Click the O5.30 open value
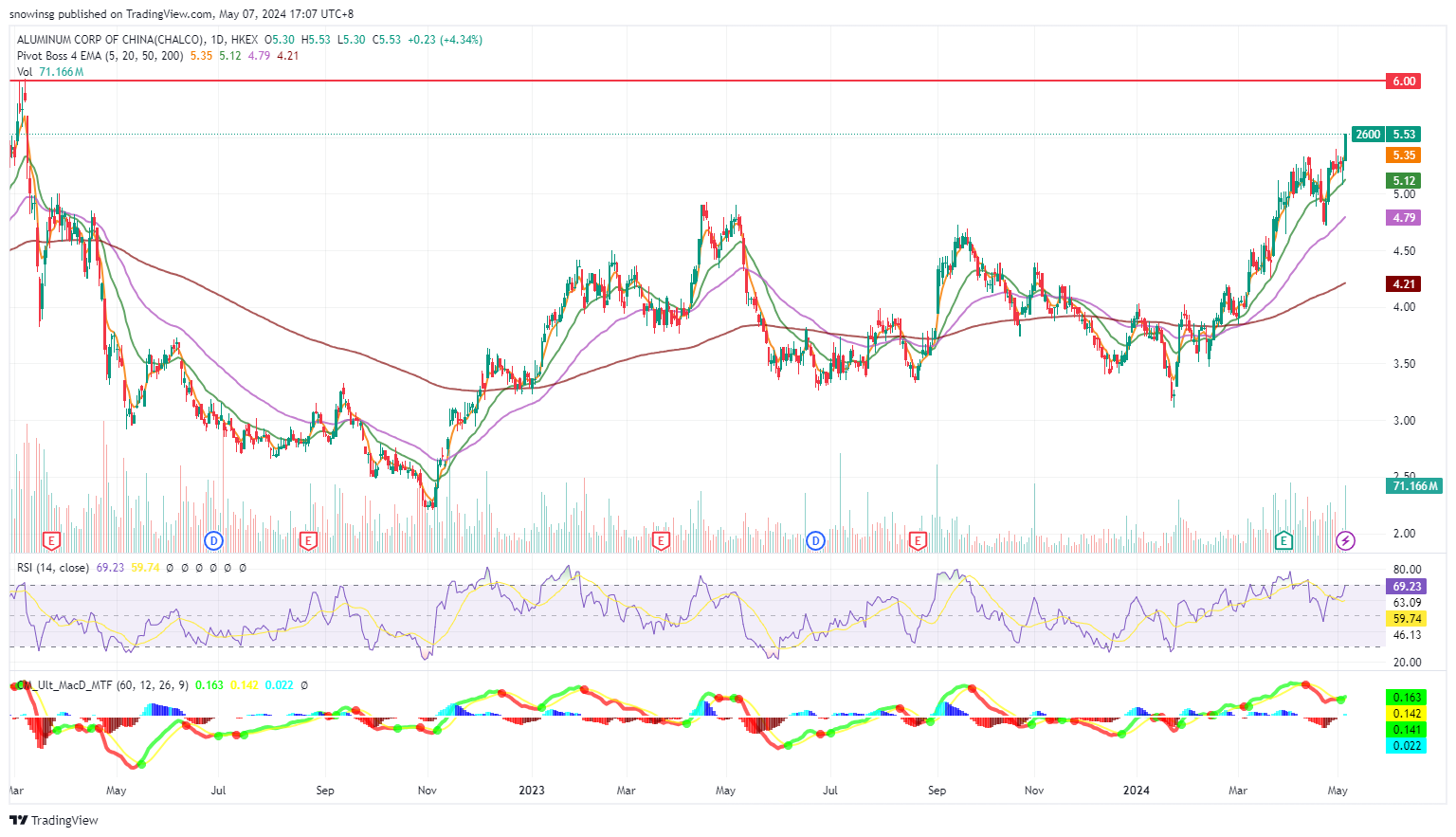The image size is (1456, 837). 279,40
